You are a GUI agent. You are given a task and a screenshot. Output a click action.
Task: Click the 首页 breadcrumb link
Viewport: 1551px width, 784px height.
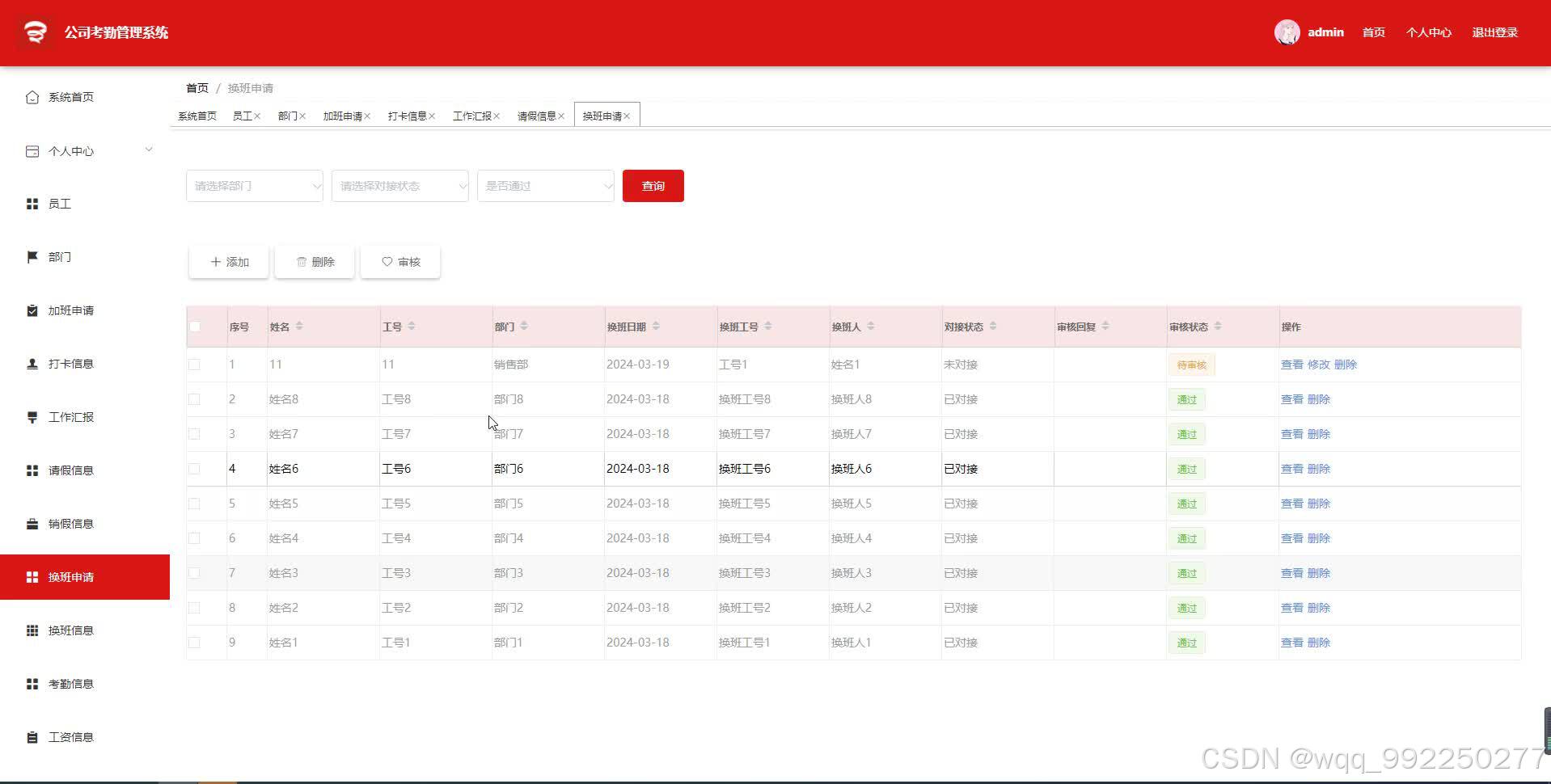[x=197, y=88]
